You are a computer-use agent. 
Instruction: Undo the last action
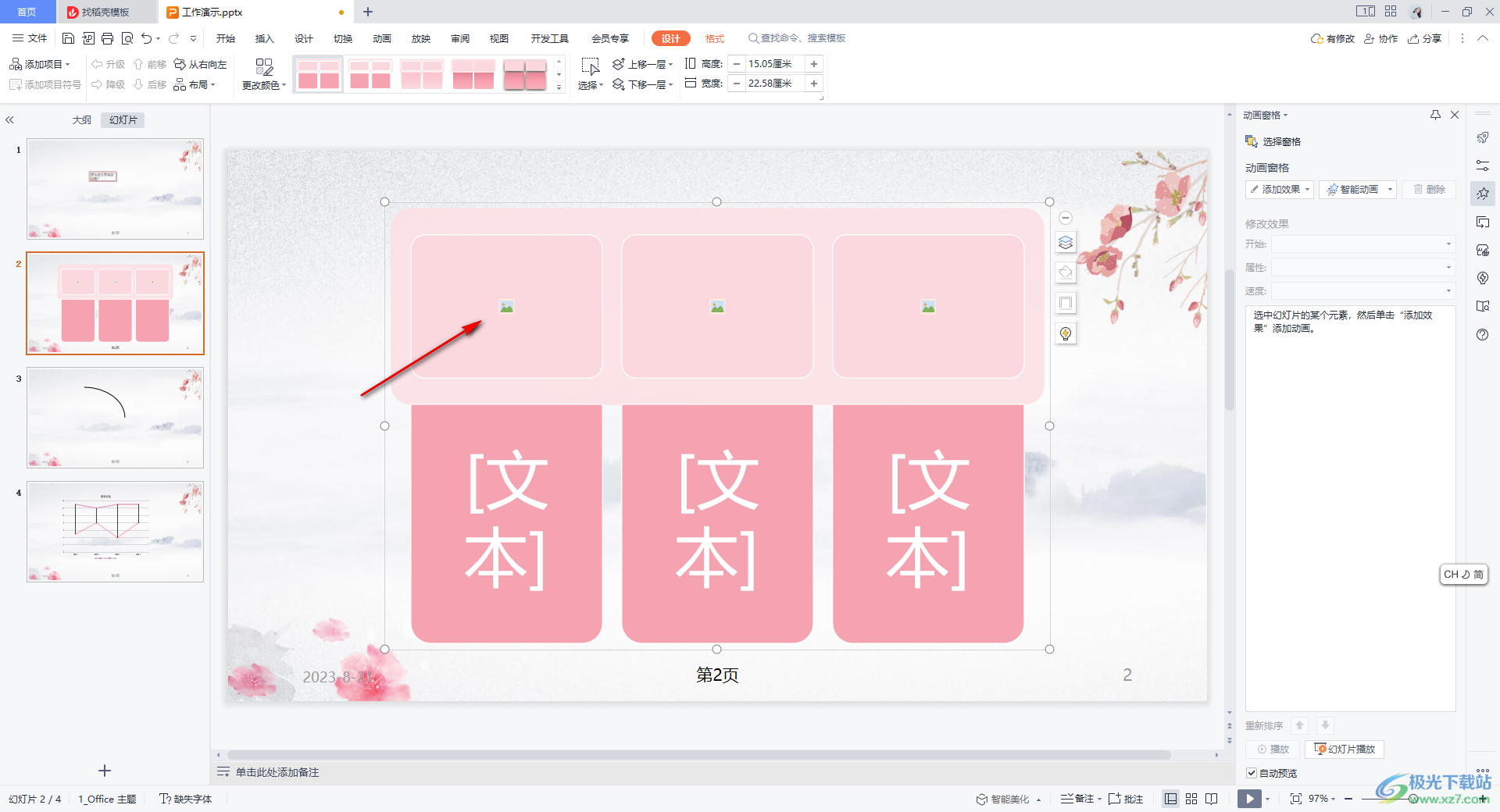pos(146,38)
